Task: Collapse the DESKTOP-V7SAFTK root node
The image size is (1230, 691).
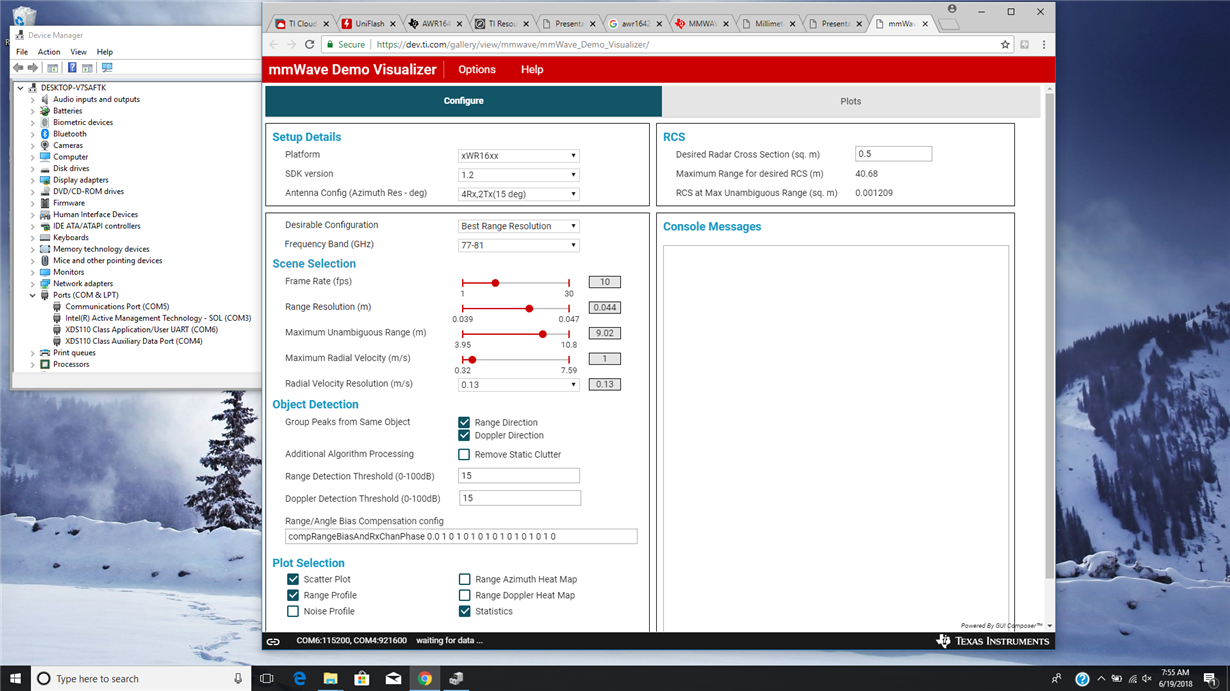Action: point(20,88)
